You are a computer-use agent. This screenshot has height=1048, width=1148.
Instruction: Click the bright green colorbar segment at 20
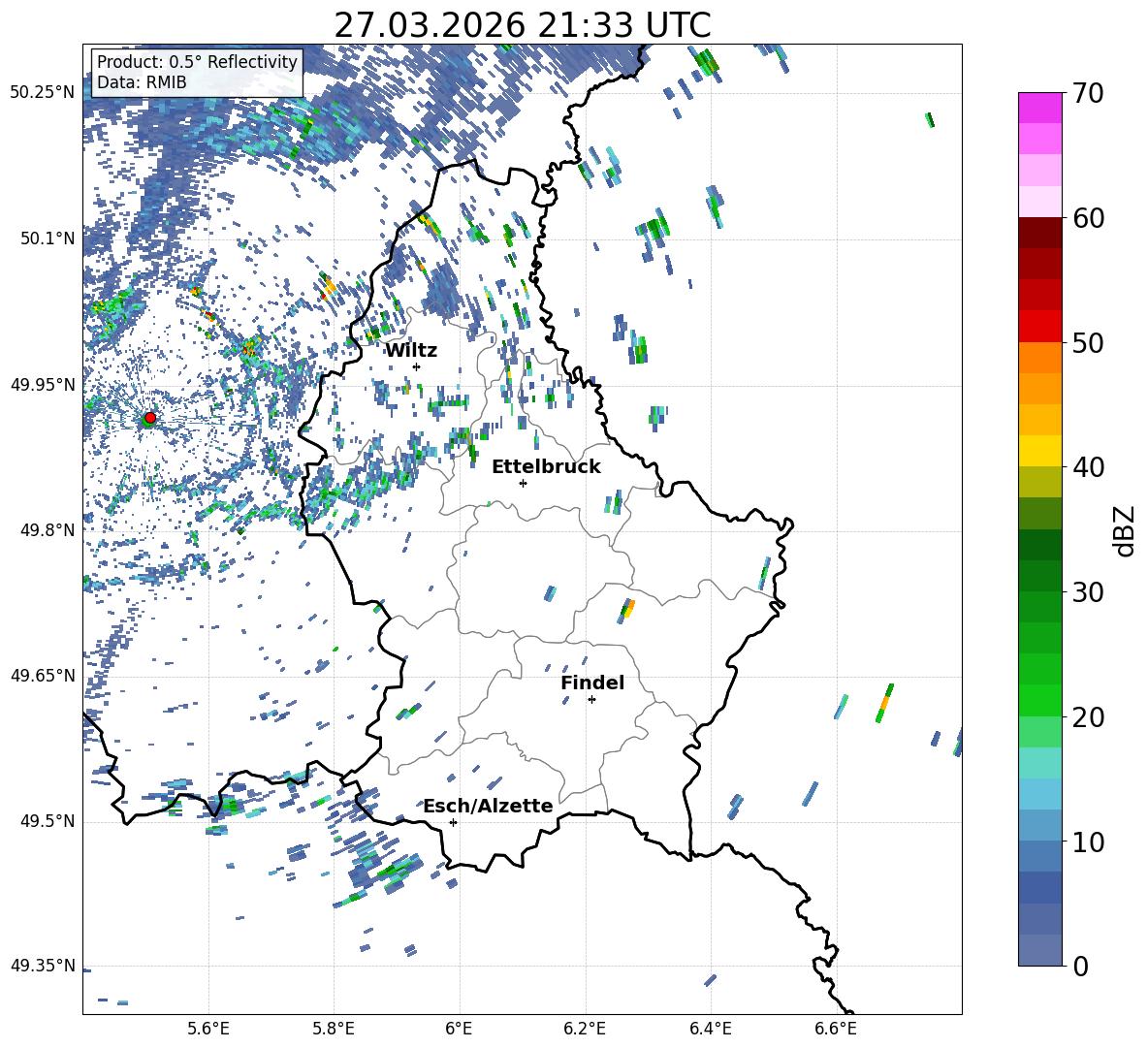click(1039, 700)
